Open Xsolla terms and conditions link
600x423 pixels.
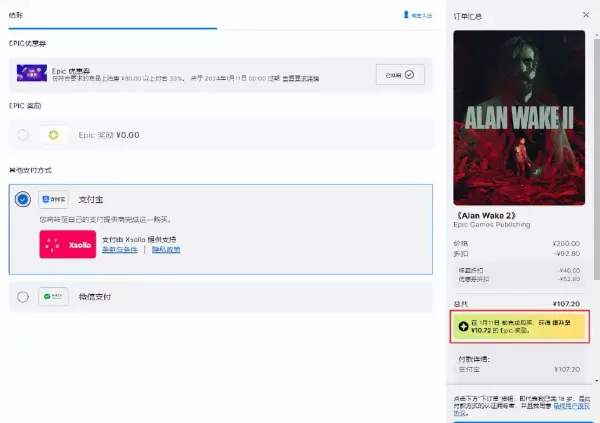[120, 250]
